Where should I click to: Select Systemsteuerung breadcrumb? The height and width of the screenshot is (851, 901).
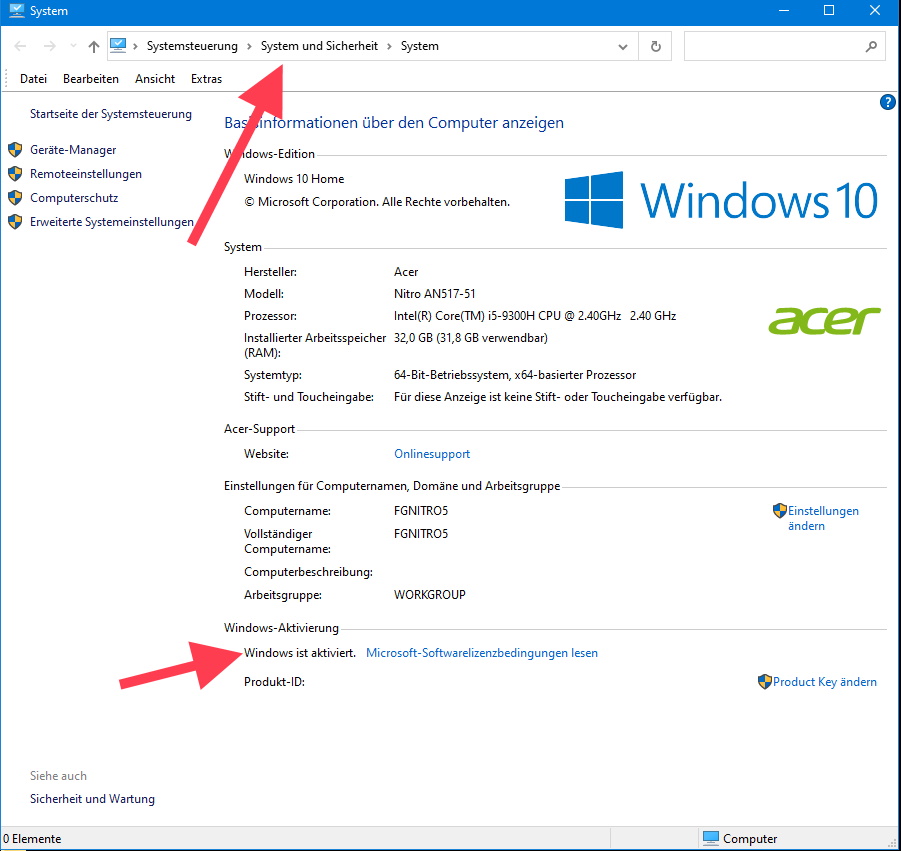pos(192,46)
